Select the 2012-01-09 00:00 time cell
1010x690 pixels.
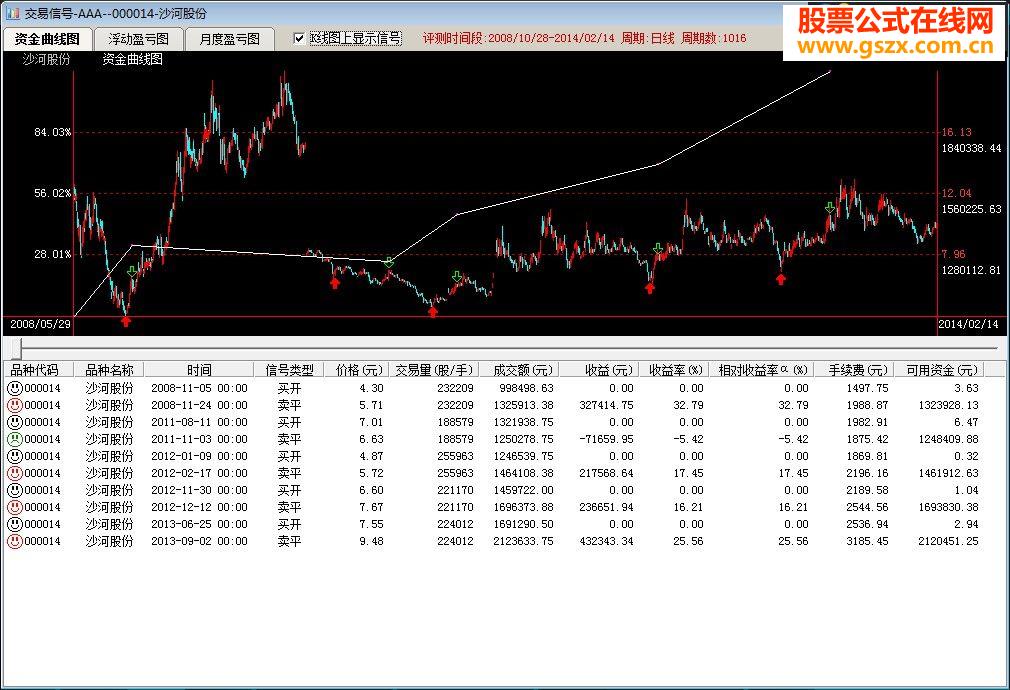pyautogui.click(x=199, y=456)
